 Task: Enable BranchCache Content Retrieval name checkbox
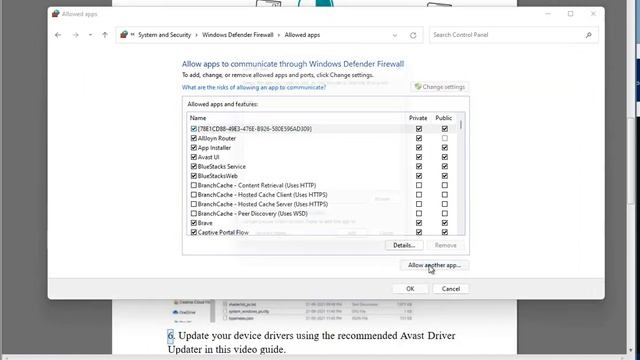coord(194,185)
